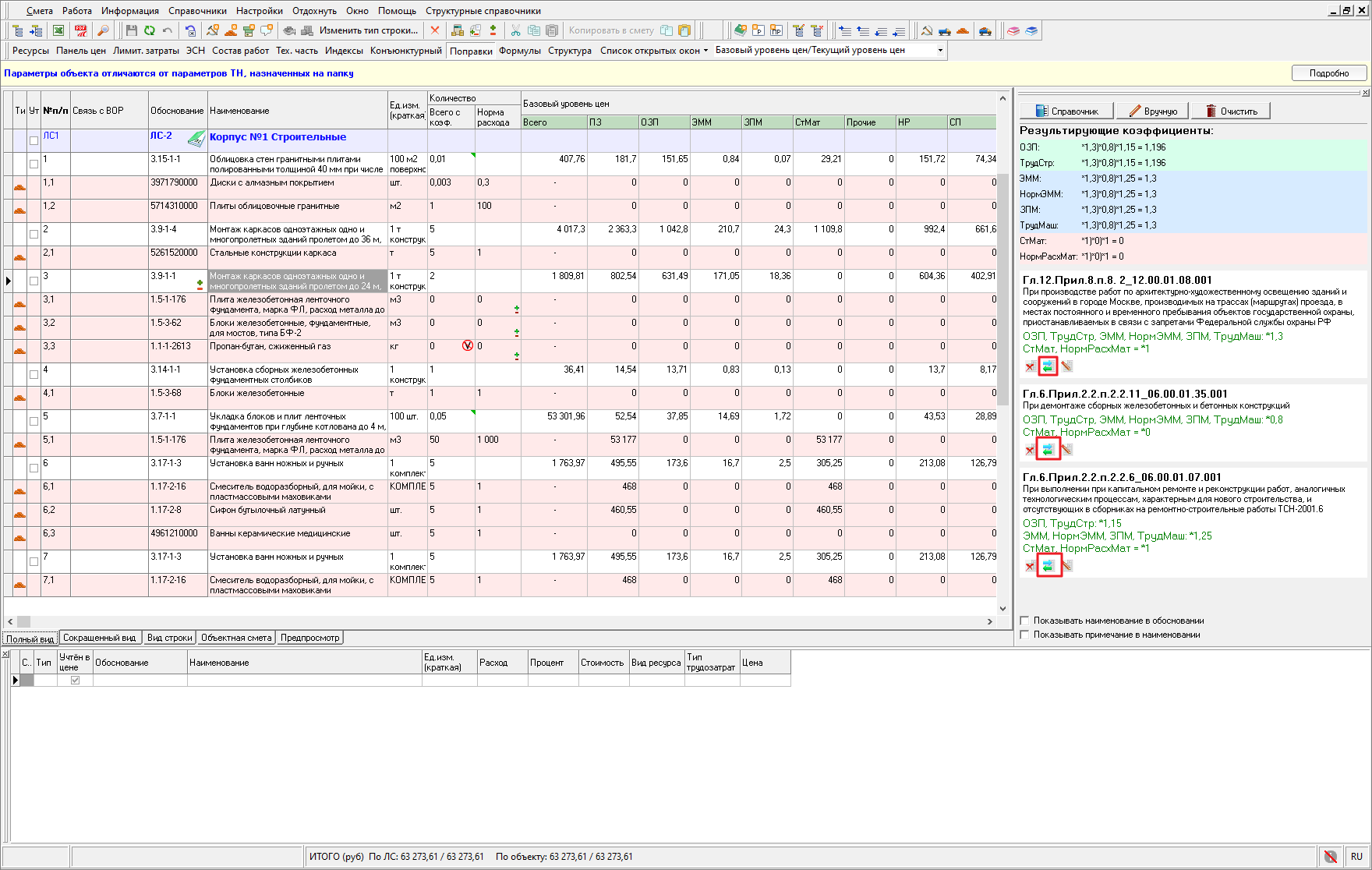Screen dimensions: 1372x870
Task: Open the price level combo box arrow
Action: (940, 50)
